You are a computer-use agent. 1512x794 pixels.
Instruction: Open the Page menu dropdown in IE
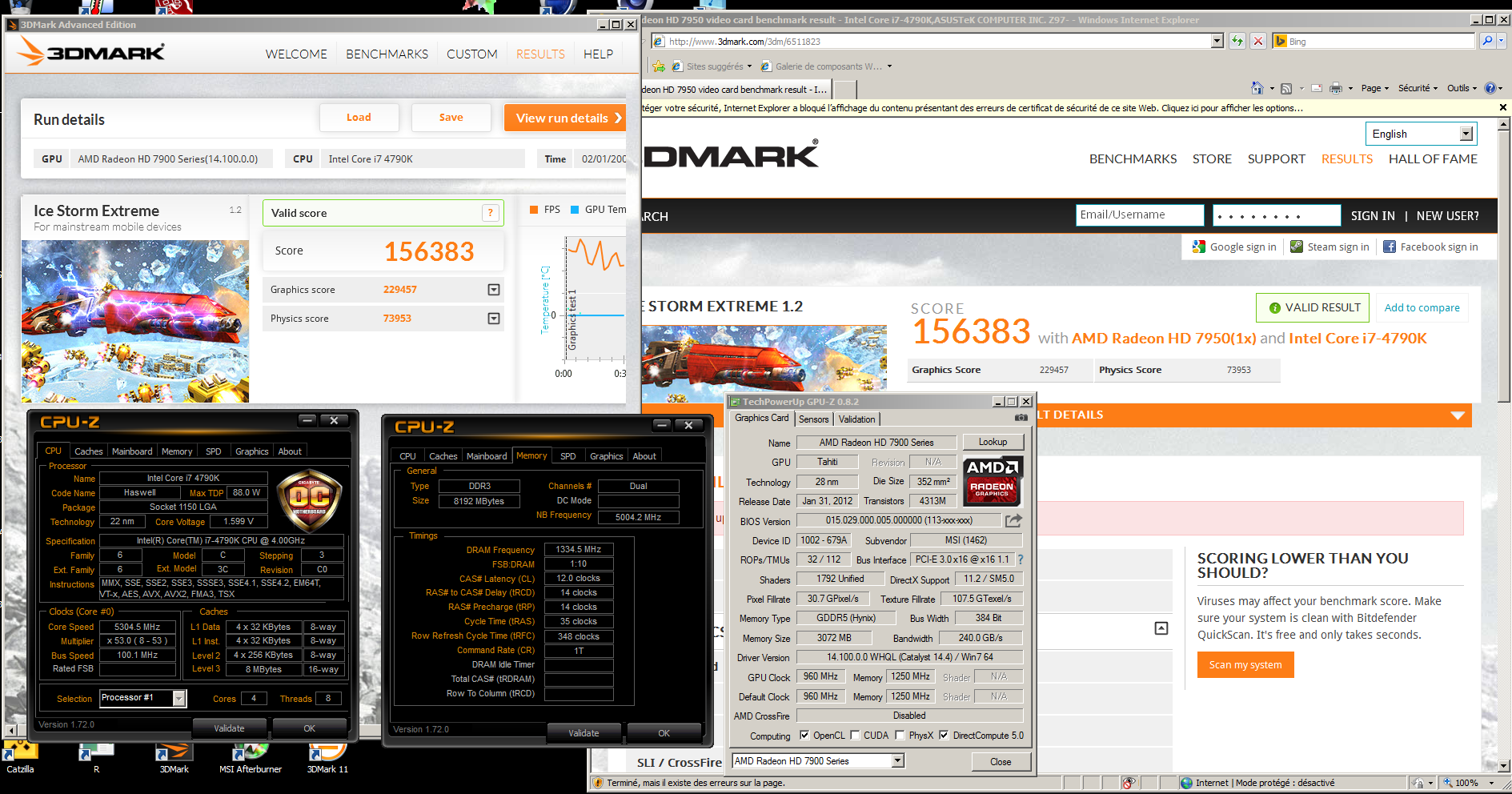(x=1375, y=88)
